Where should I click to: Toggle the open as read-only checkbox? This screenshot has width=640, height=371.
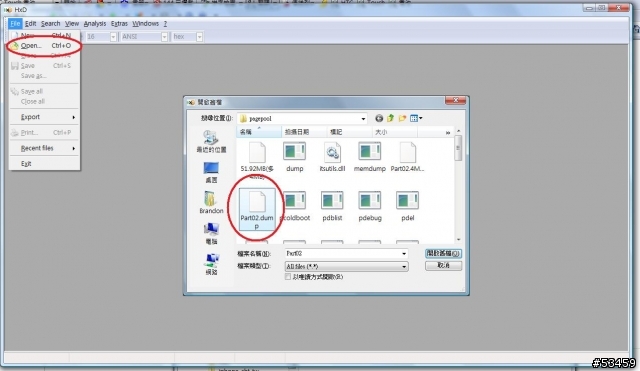click(288, 277)
